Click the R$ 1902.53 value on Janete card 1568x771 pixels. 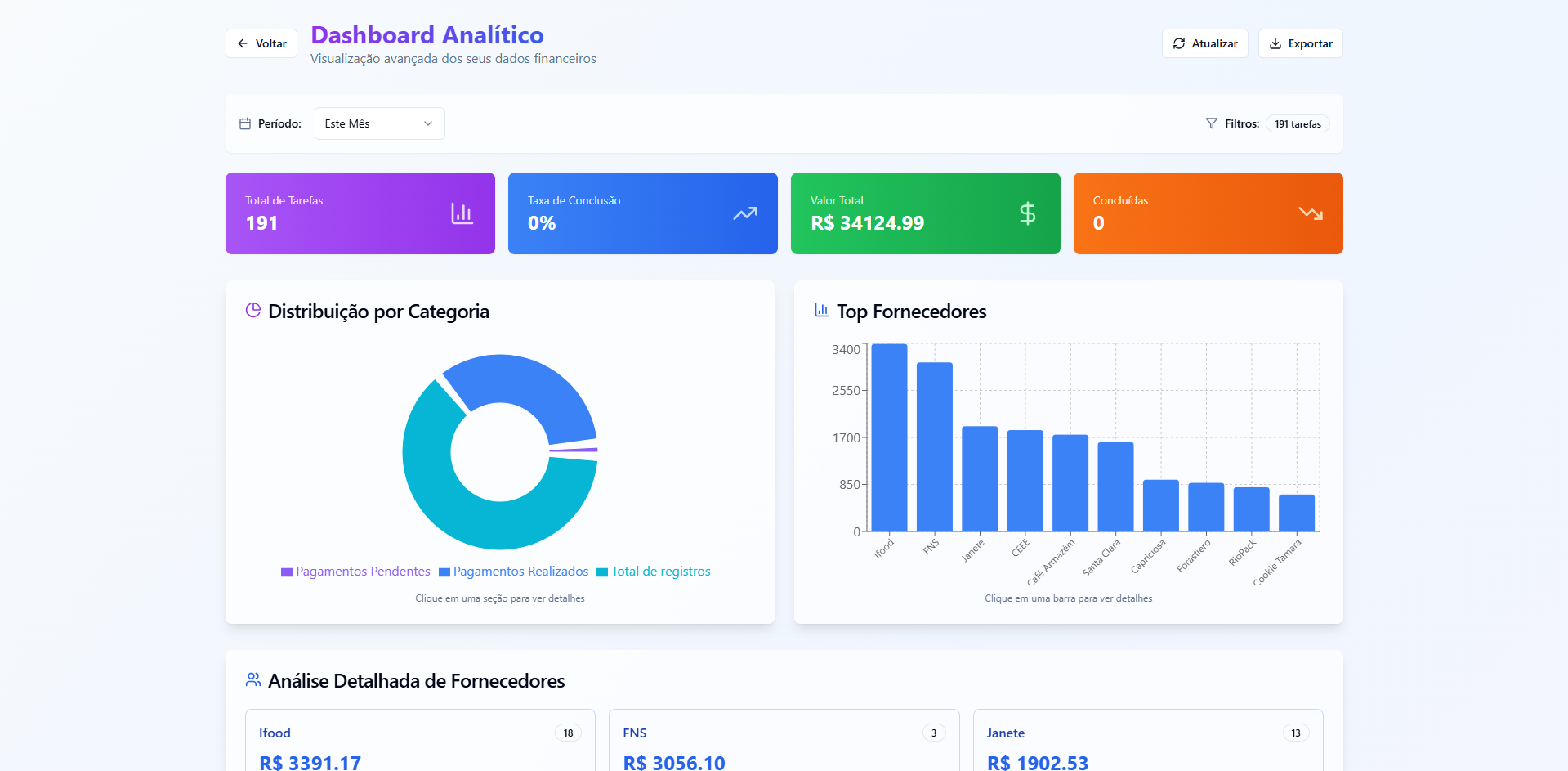click(1038, 762)
